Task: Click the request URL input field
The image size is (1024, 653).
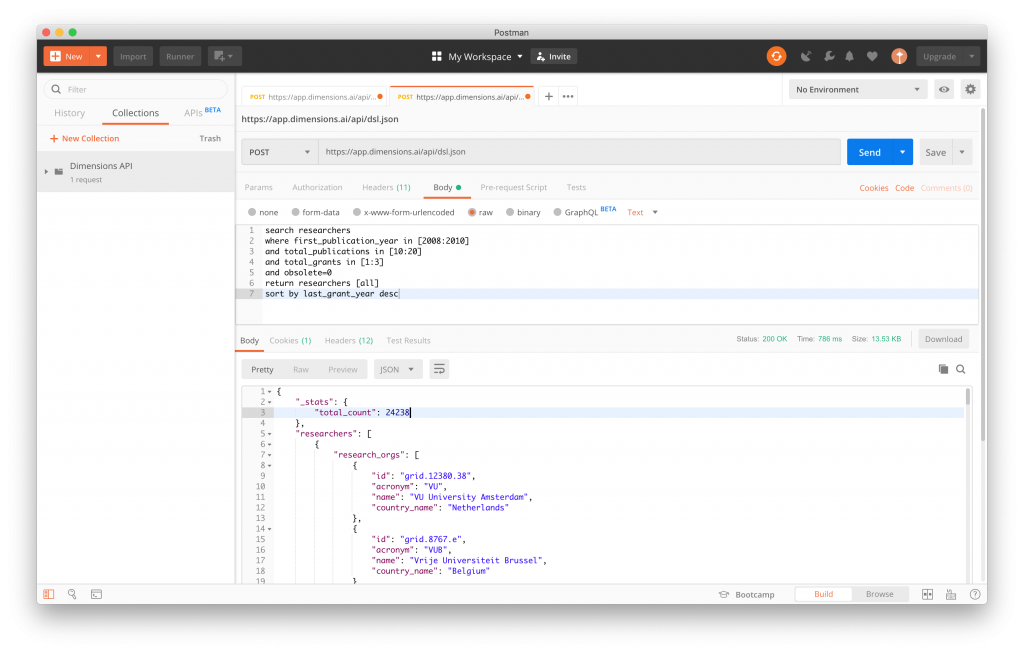Action: coord(579,152)
